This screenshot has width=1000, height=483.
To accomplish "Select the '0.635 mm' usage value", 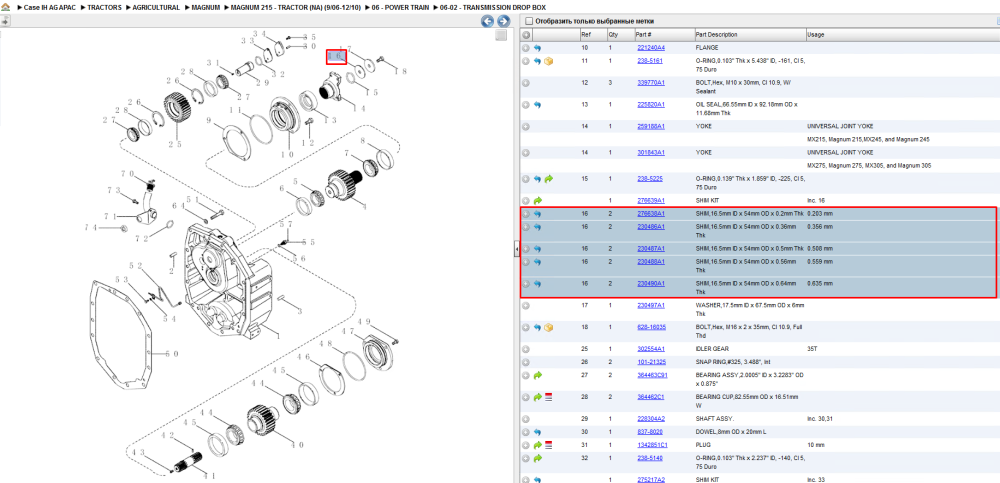I will 820,283.
